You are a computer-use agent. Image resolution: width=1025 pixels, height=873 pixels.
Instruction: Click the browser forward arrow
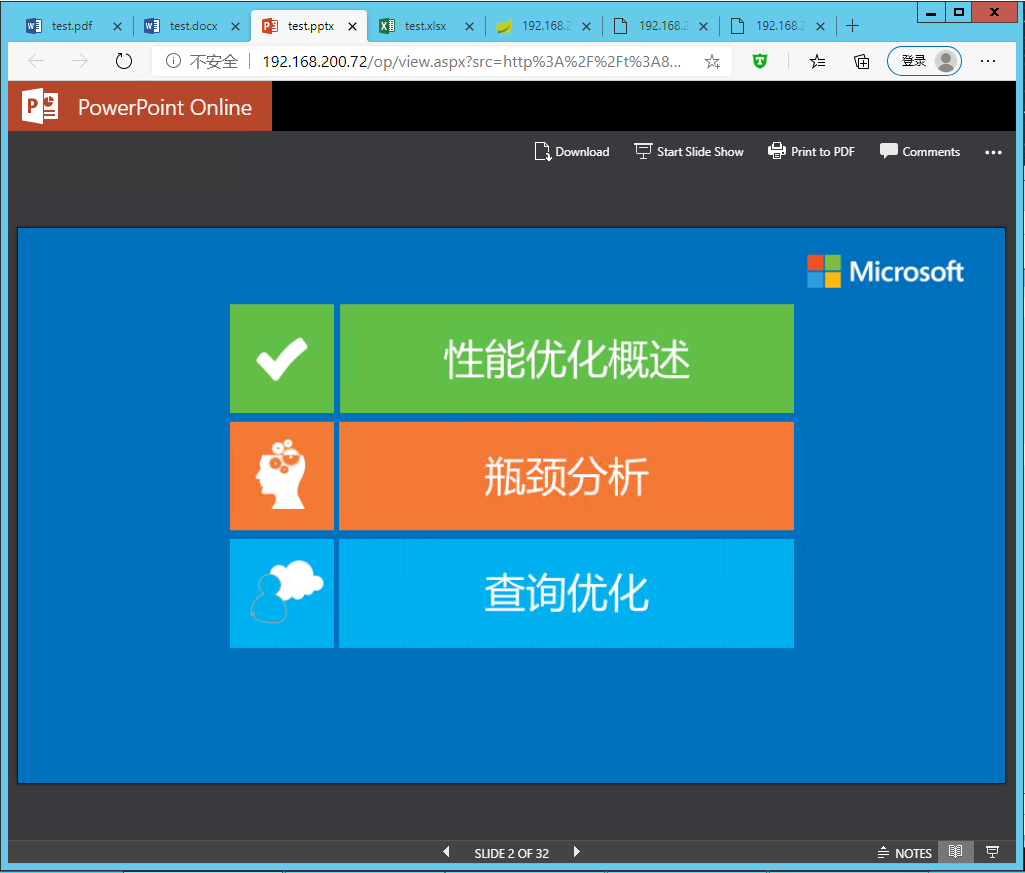80,61
